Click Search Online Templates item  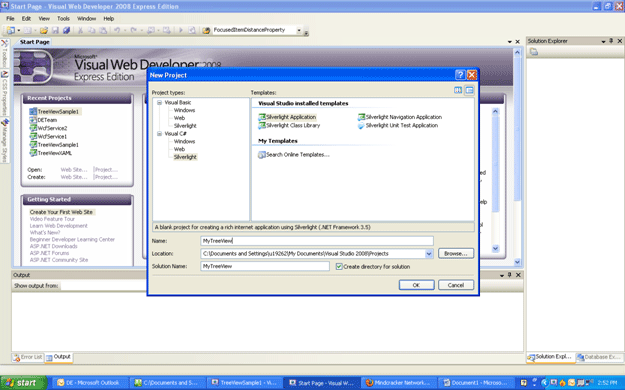pos(294,155)
